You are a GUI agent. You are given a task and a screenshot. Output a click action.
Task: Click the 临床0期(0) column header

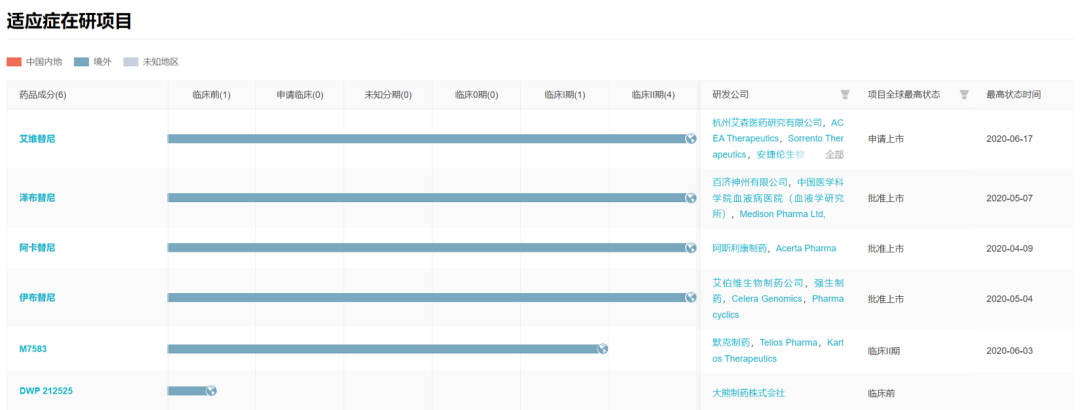pyautogui.click(x=476, y=95)
